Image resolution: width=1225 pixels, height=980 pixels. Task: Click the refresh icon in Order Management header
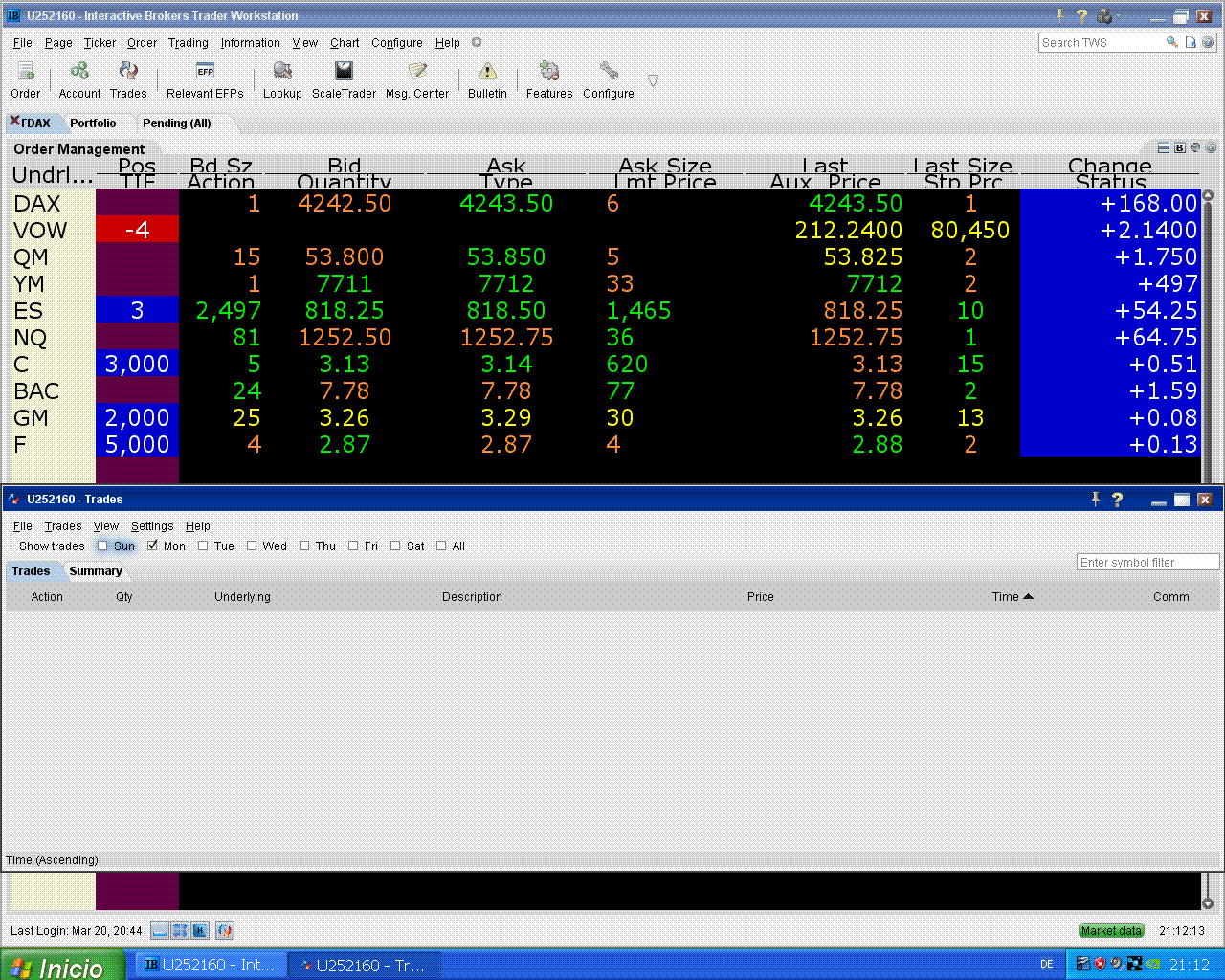tap(1195, 147)
